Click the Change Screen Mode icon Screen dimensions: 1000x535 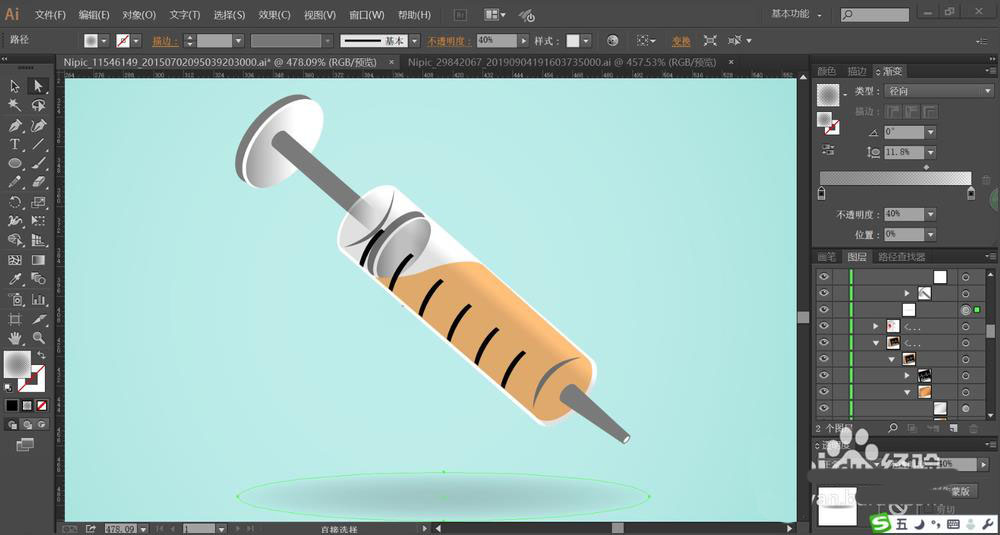[x=25, y=444]
